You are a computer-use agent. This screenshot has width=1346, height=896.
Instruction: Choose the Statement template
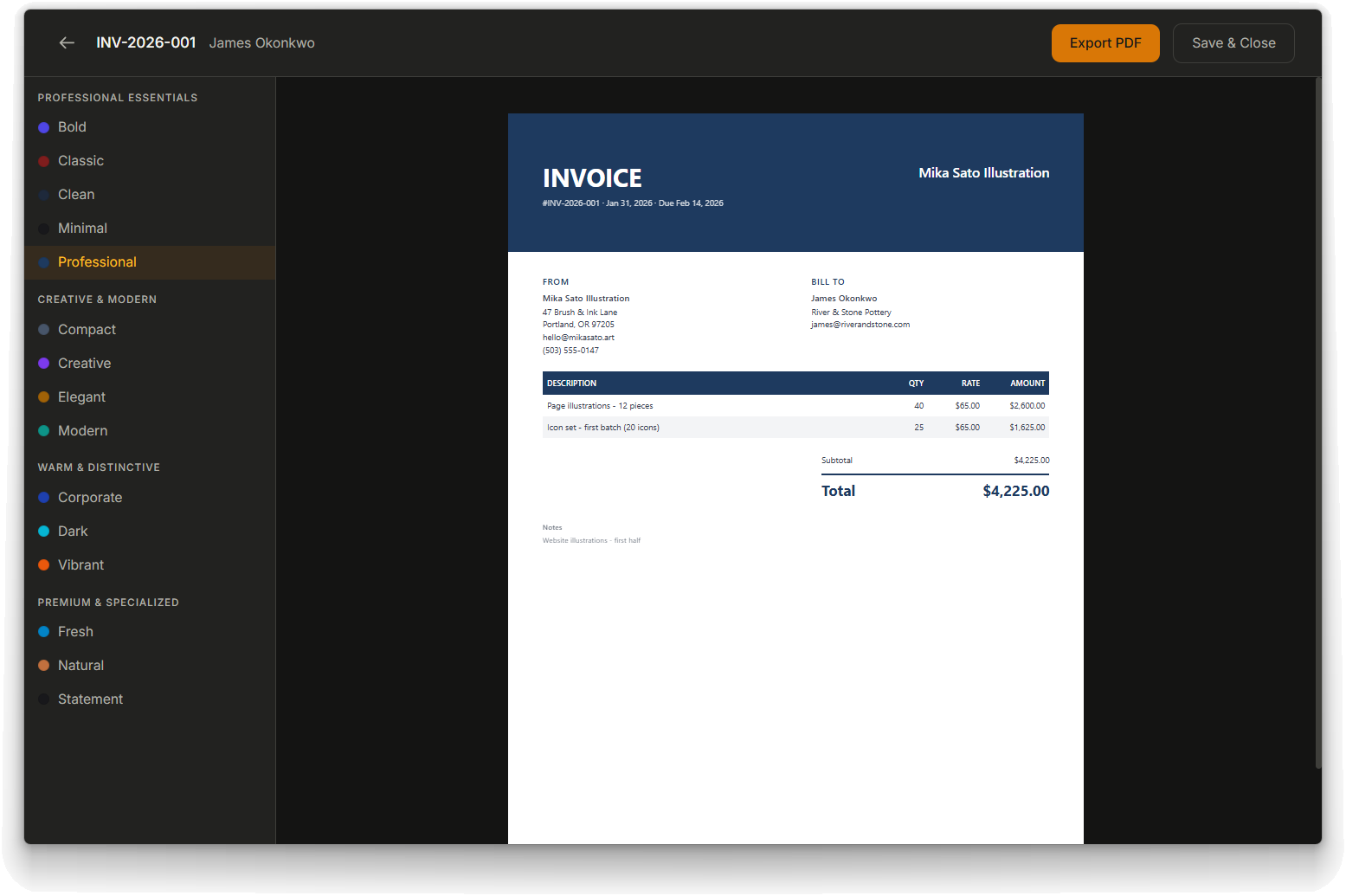[90, 699]
